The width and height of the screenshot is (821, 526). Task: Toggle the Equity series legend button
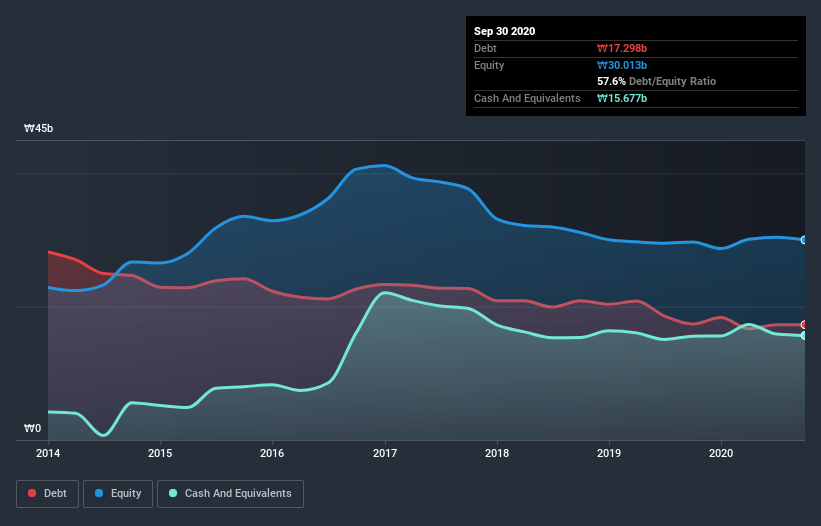click(x=118, y=494)
